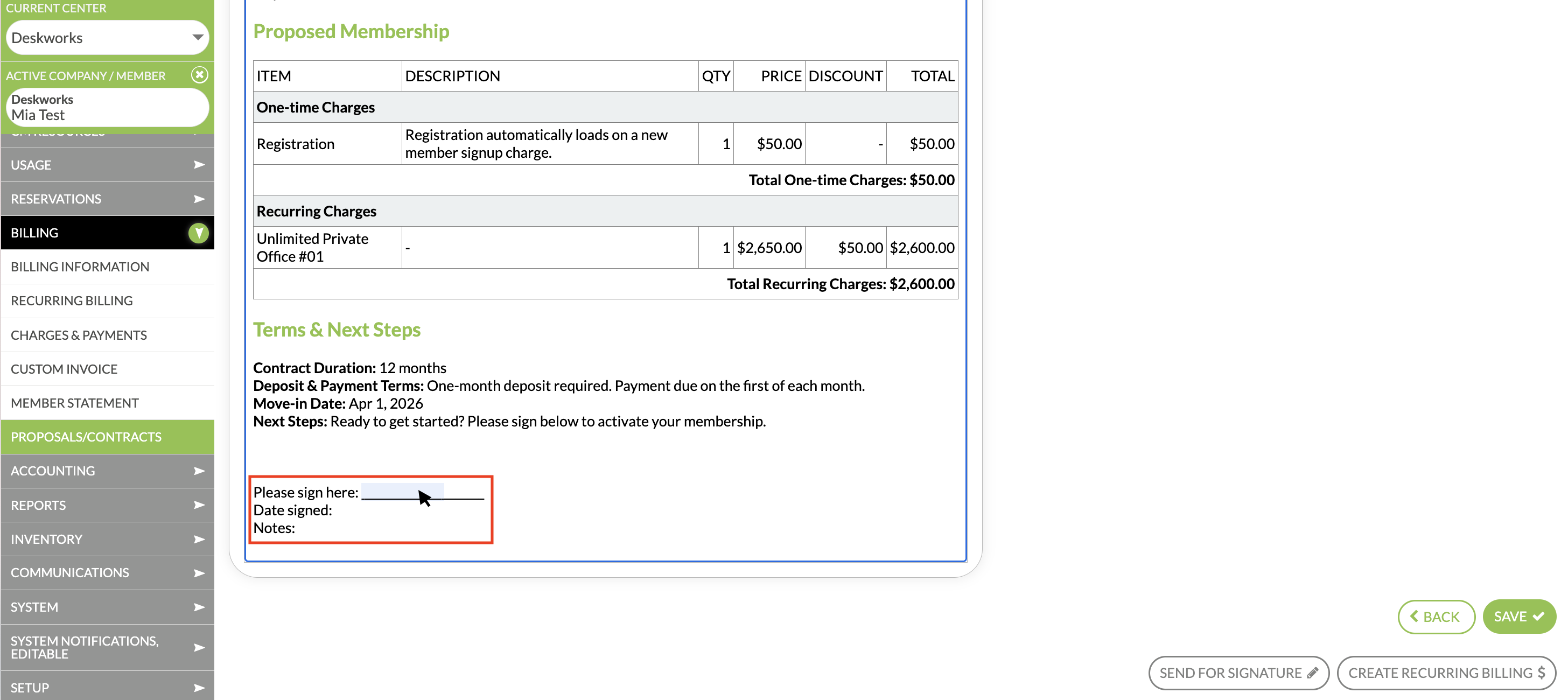
Task: Expand the Reports section arrow
Action: tap(199, 505)
